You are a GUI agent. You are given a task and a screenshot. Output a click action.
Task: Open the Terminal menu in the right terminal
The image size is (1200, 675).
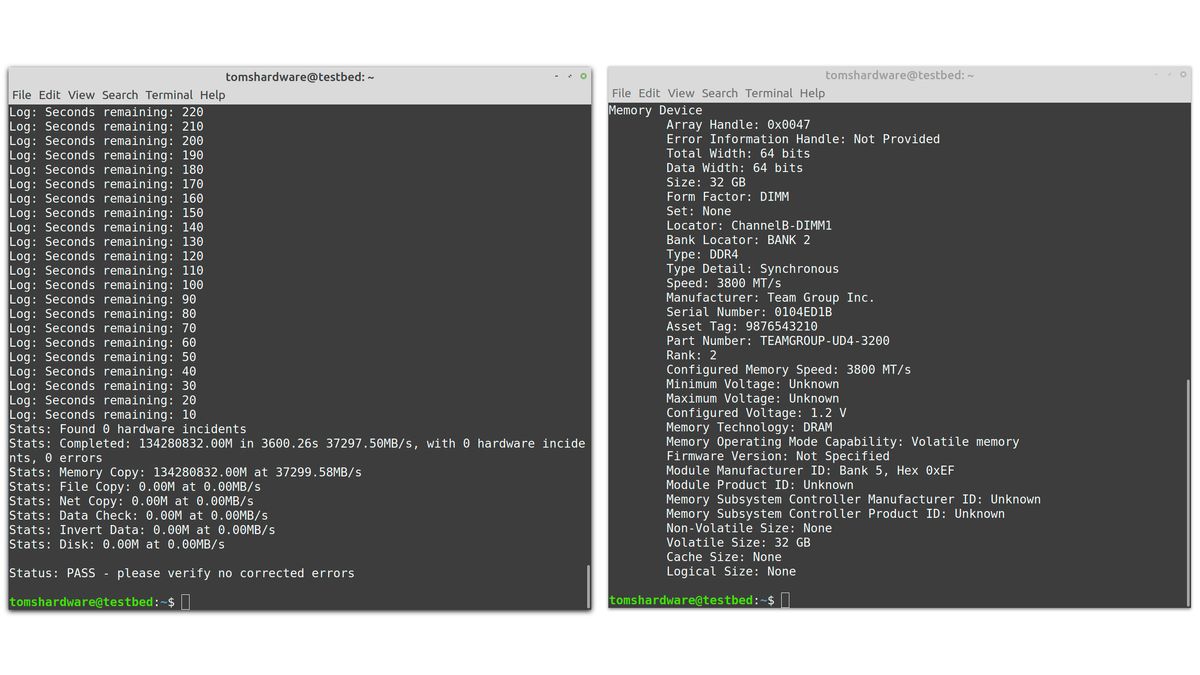(769, 93)
